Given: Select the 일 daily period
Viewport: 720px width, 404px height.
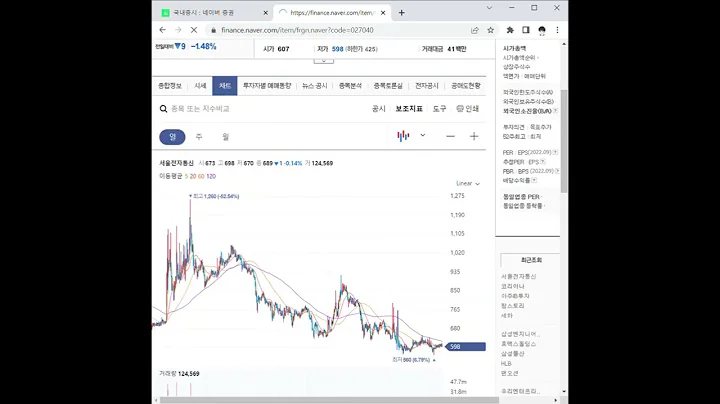Looking at the screenshot, I should (172, 137).
